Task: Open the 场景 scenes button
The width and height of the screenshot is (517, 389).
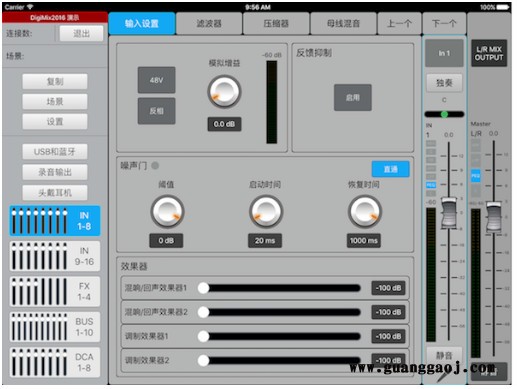Action: click(x=55, y=101)
